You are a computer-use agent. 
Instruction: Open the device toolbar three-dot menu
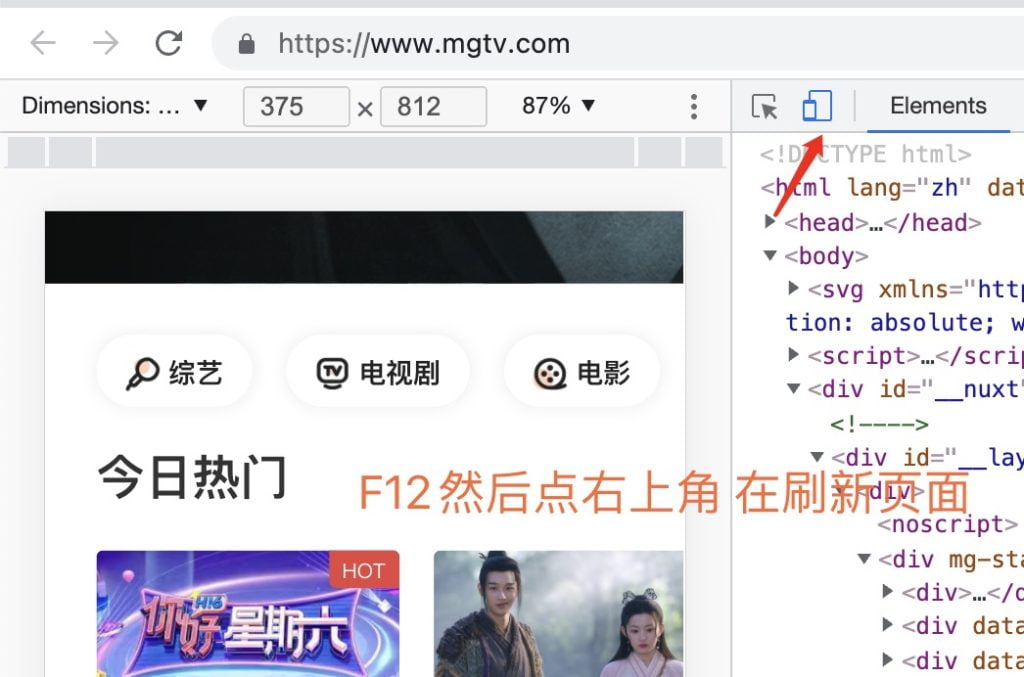coord(694,106)
